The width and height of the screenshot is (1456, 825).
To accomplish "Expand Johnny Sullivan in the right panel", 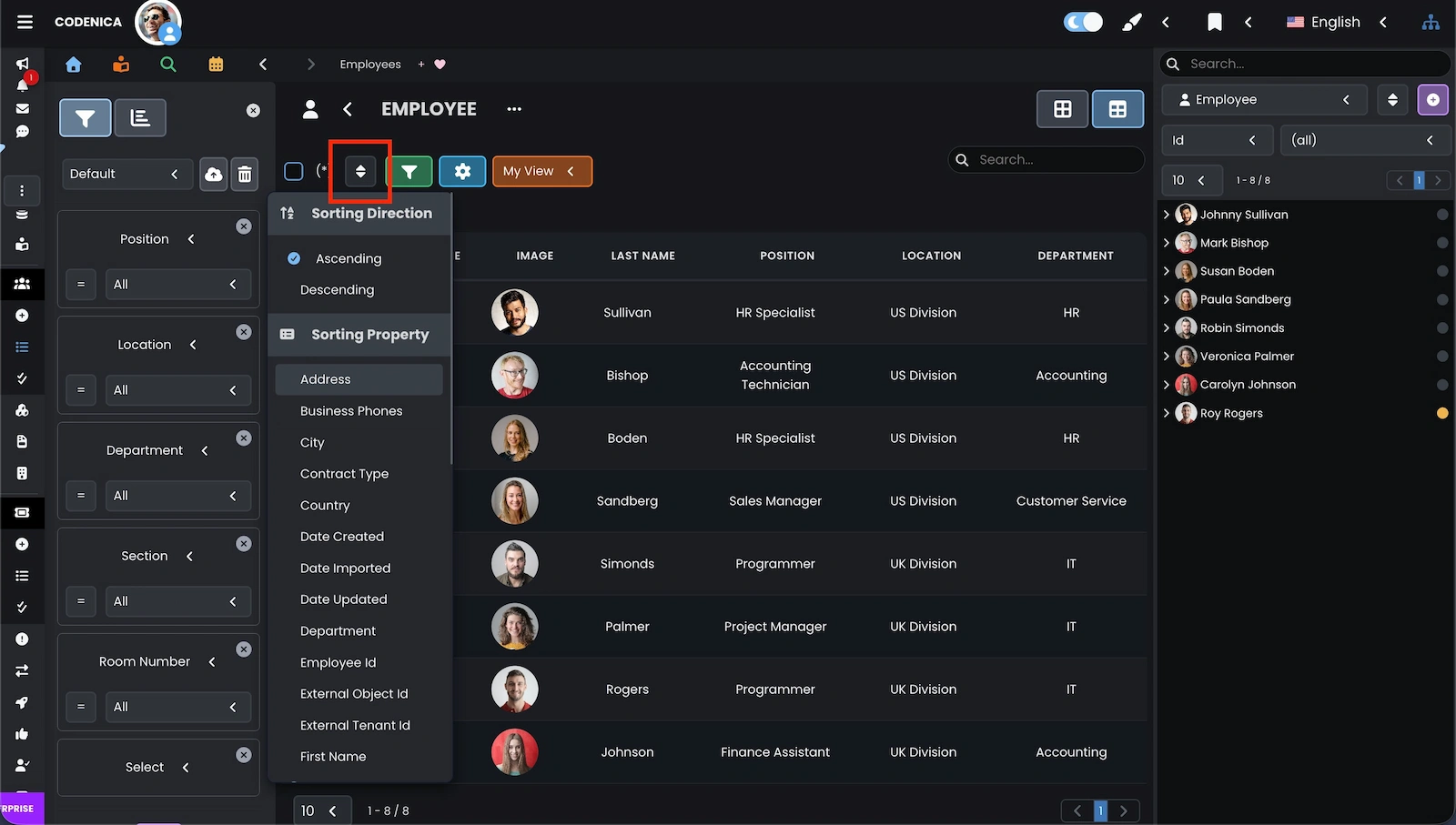I will (1168, 215).
